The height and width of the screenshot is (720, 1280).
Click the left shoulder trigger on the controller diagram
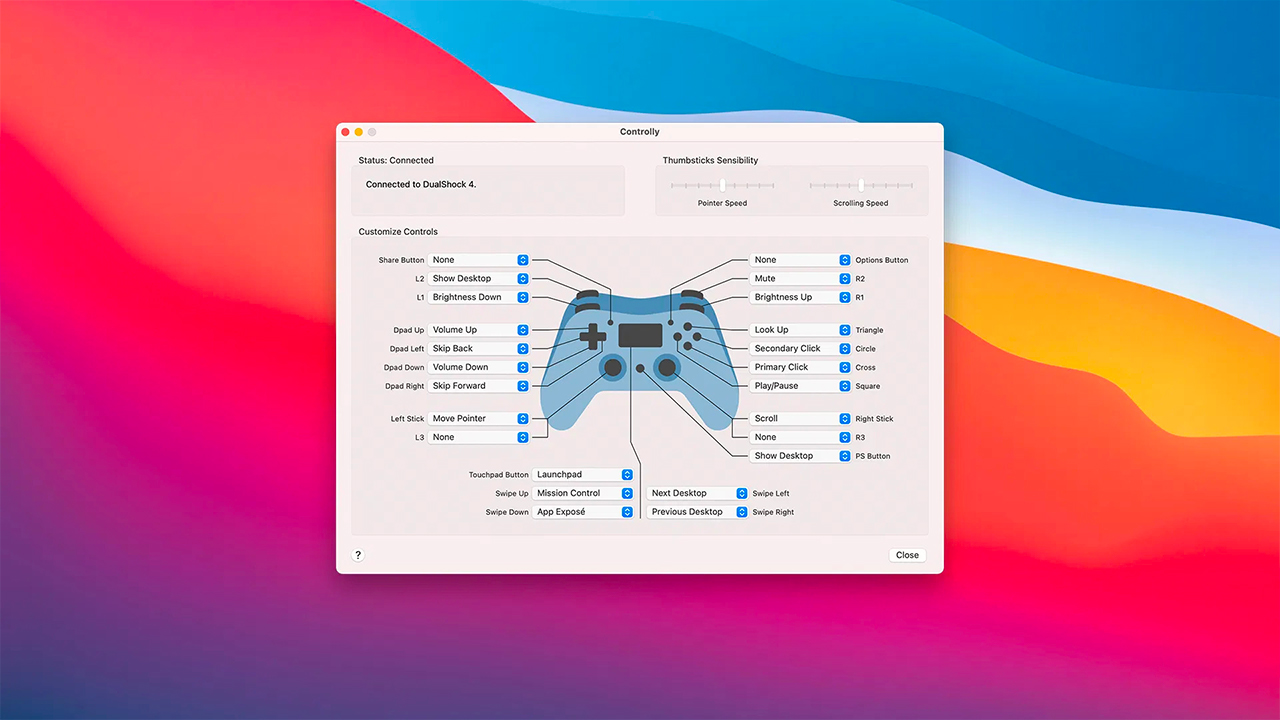click(x=587, y=294)
